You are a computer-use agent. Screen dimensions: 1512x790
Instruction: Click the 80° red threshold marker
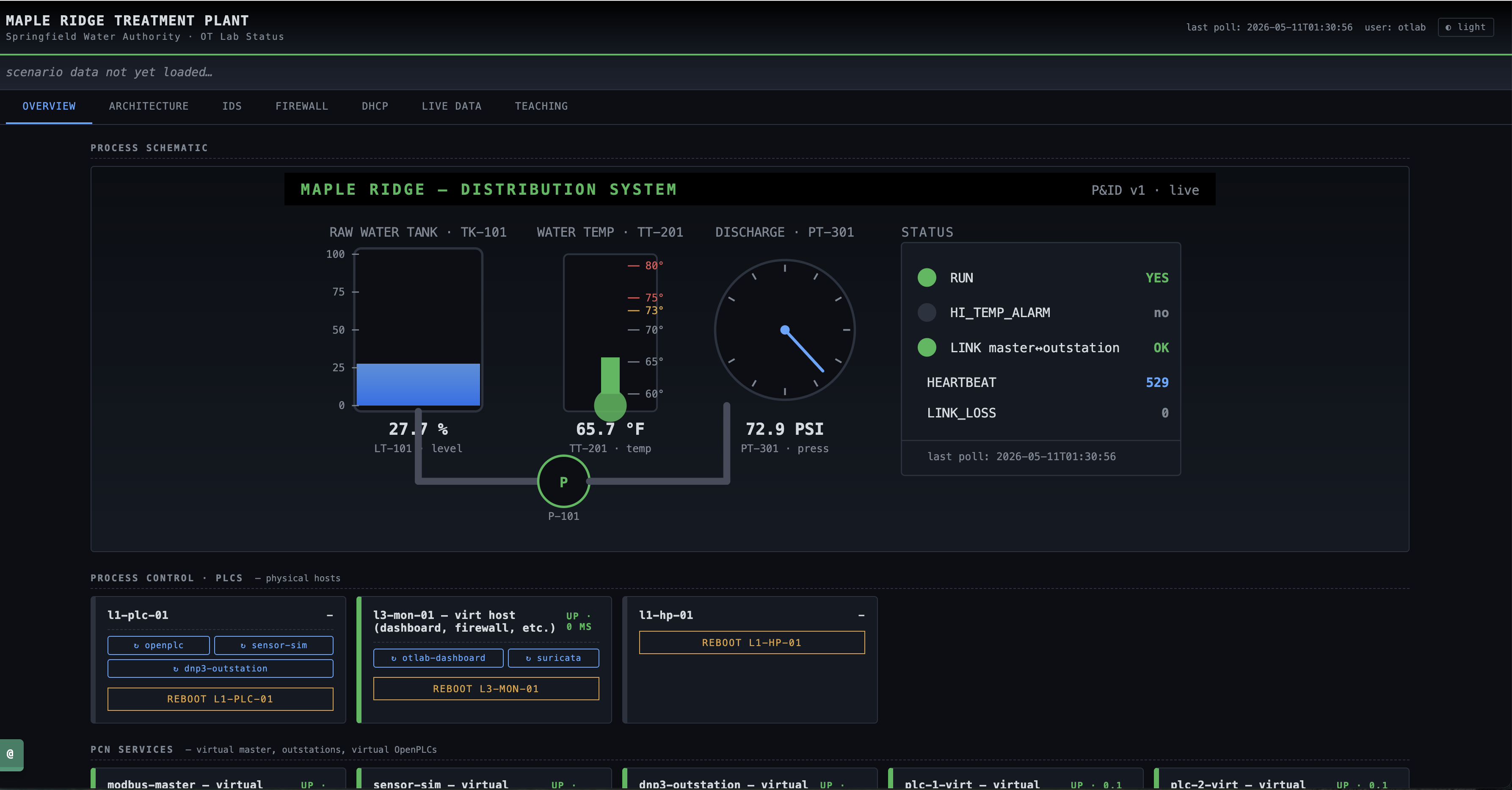click(646, 266)
